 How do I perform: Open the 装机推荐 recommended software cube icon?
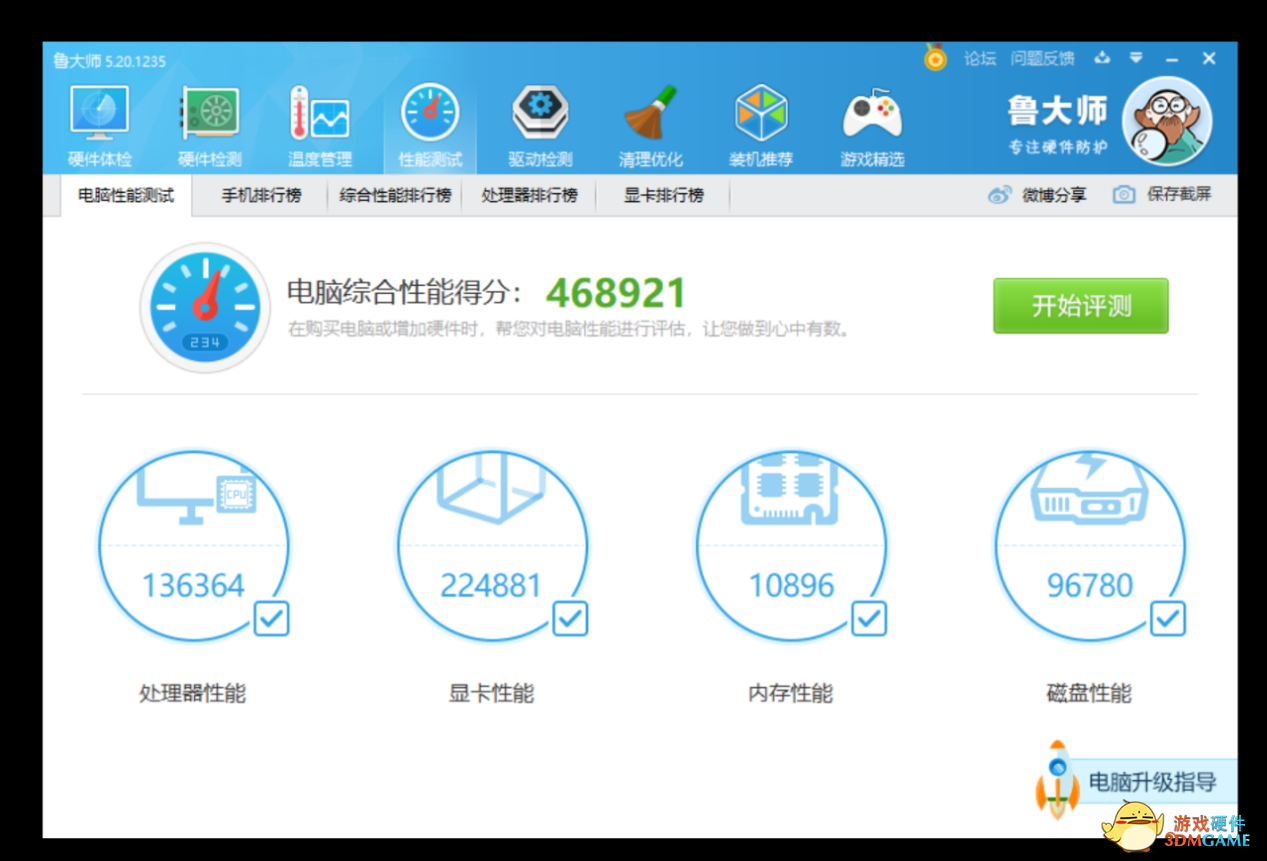click(761, 114)
